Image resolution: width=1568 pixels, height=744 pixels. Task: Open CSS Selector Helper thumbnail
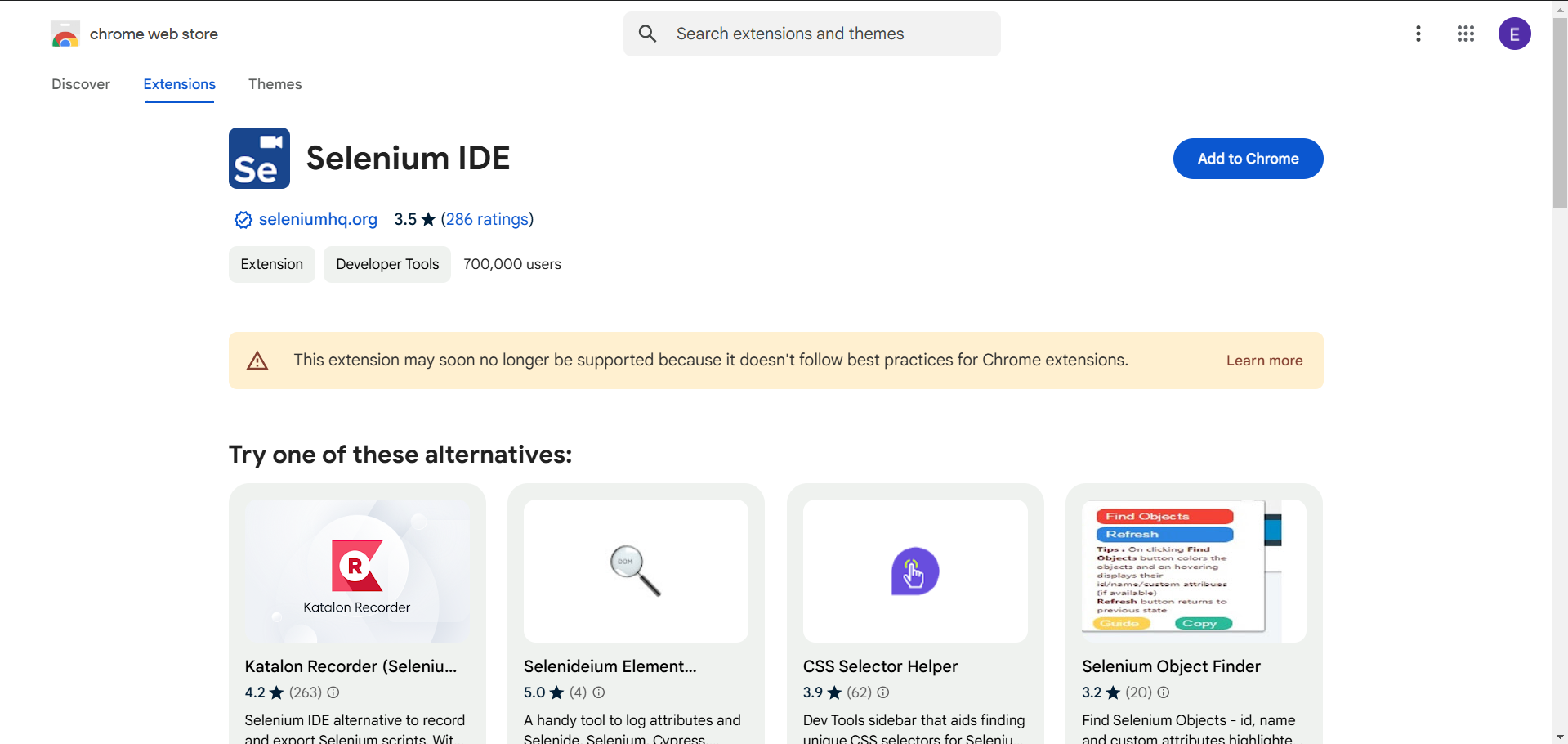point(915,571)
